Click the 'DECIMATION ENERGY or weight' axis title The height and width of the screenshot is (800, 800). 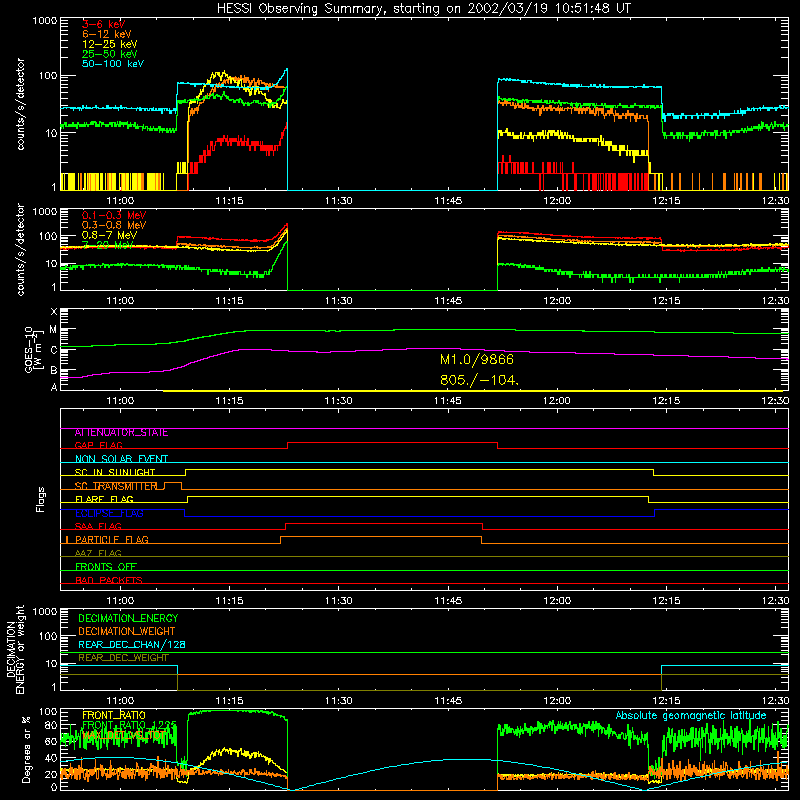point(15,649)
